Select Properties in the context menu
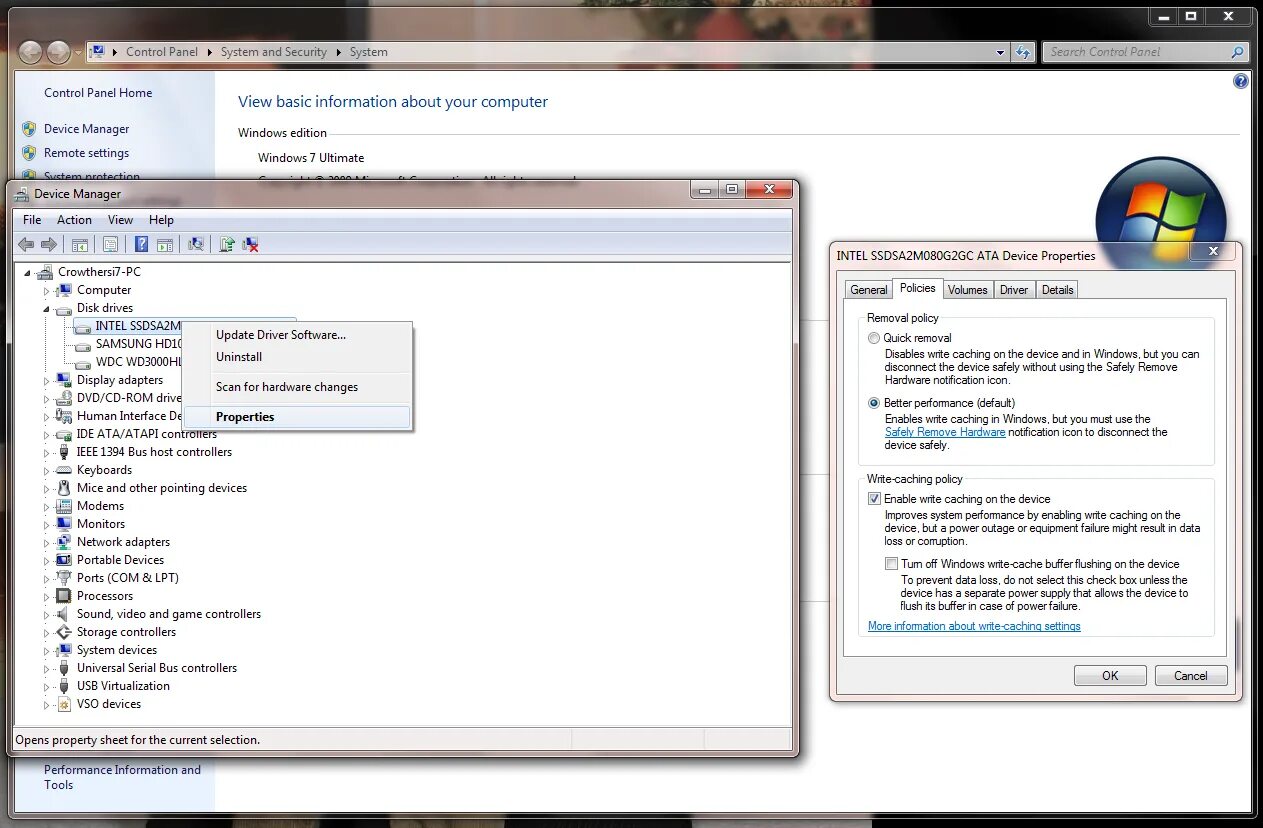 click(245, 416)
